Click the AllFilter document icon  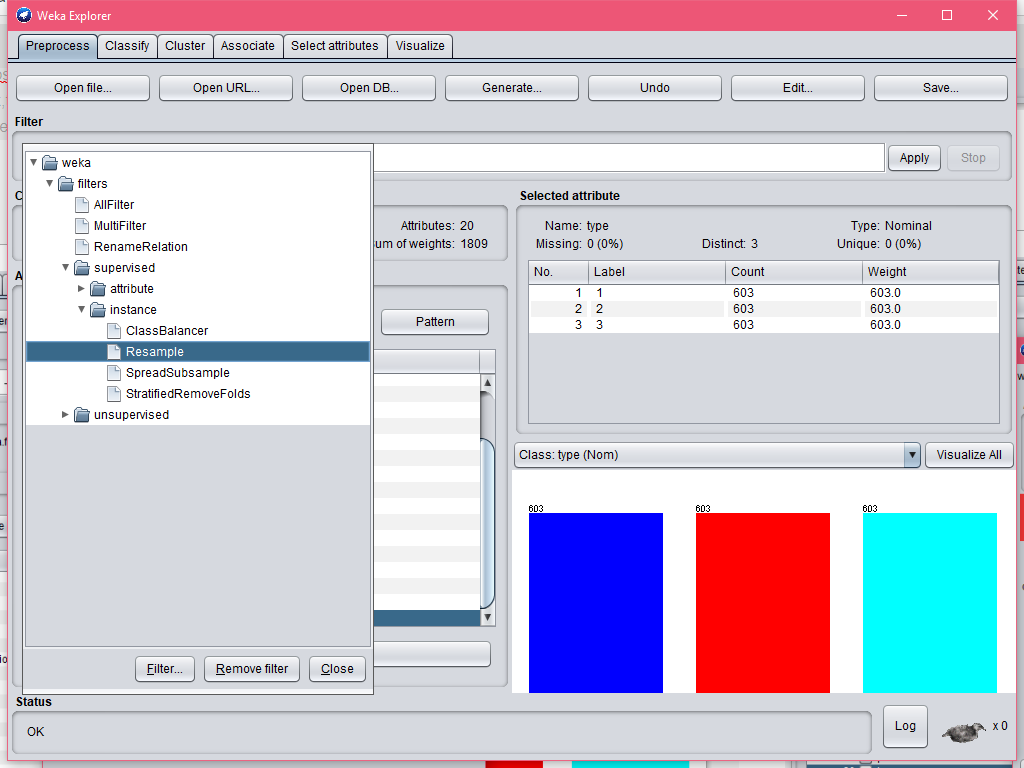[x=82, y=204]
